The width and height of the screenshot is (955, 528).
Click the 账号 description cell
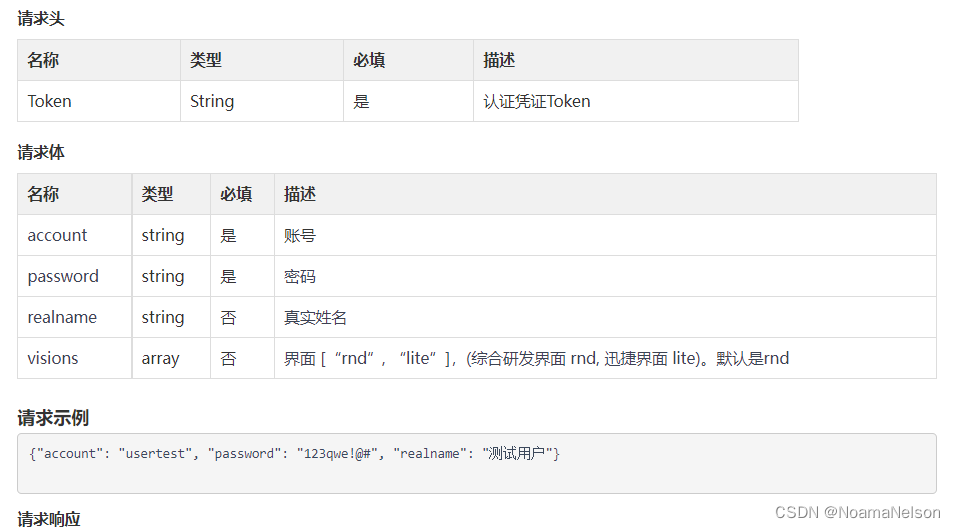coord(605,235)
